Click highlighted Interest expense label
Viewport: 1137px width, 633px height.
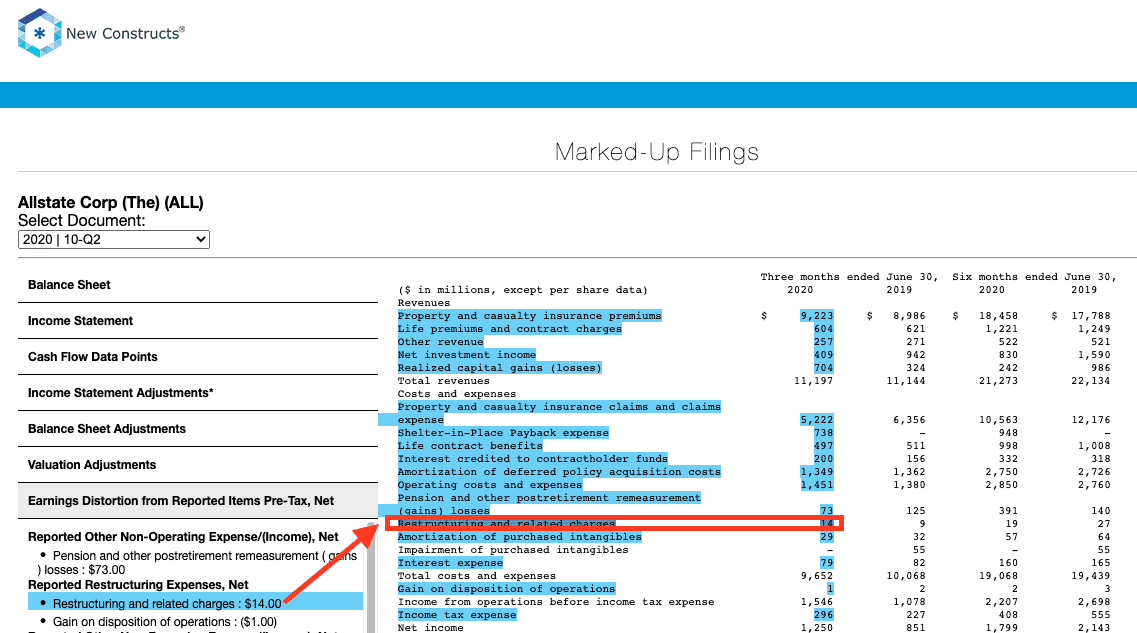(450, 563)
